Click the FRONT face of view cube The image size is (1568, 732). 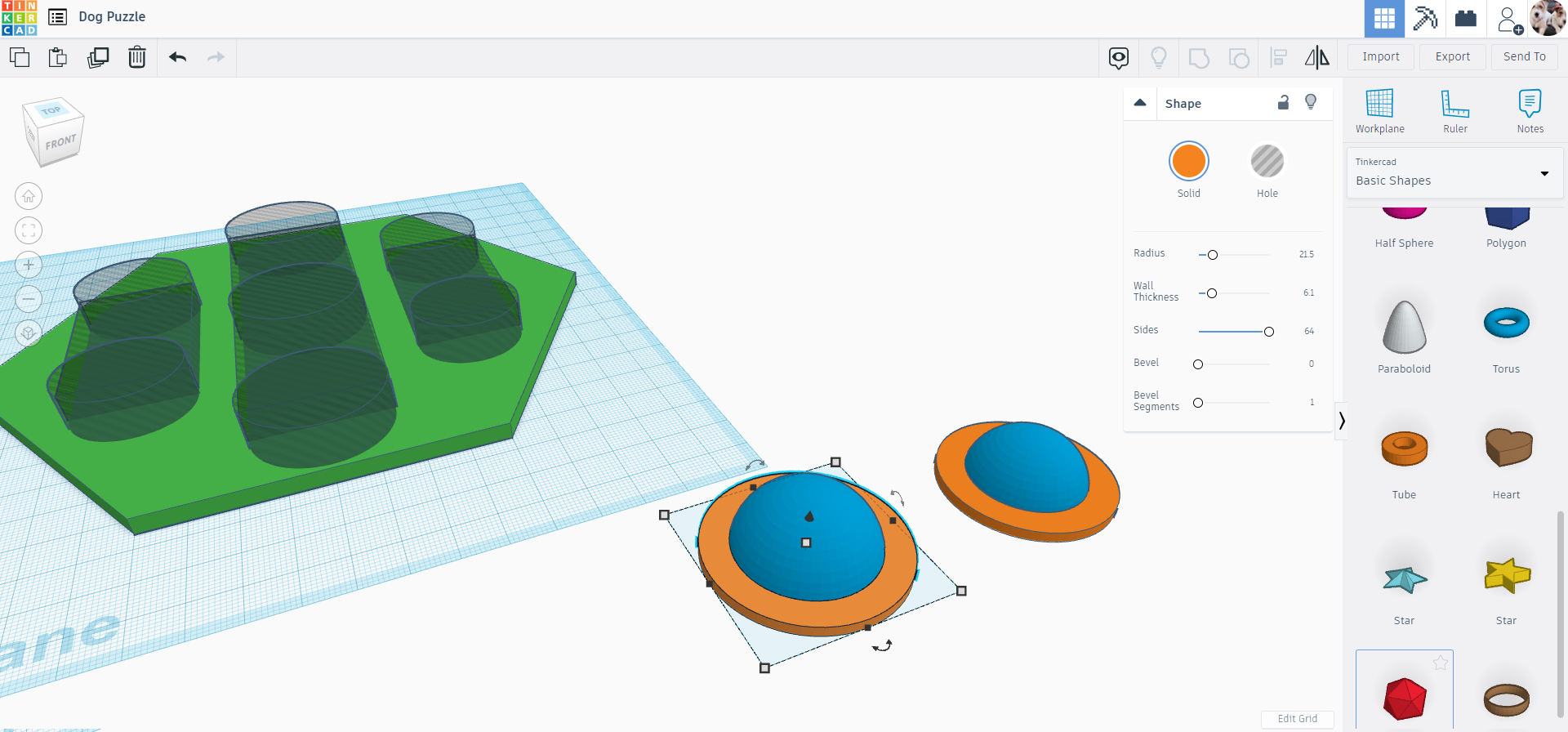coord(60,143)
